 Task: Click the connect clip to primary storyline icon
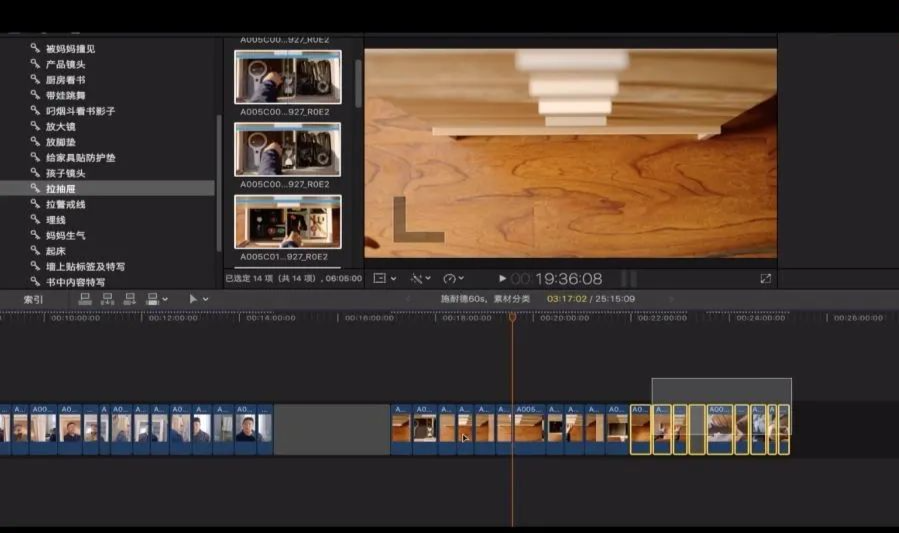pos(85,299)
